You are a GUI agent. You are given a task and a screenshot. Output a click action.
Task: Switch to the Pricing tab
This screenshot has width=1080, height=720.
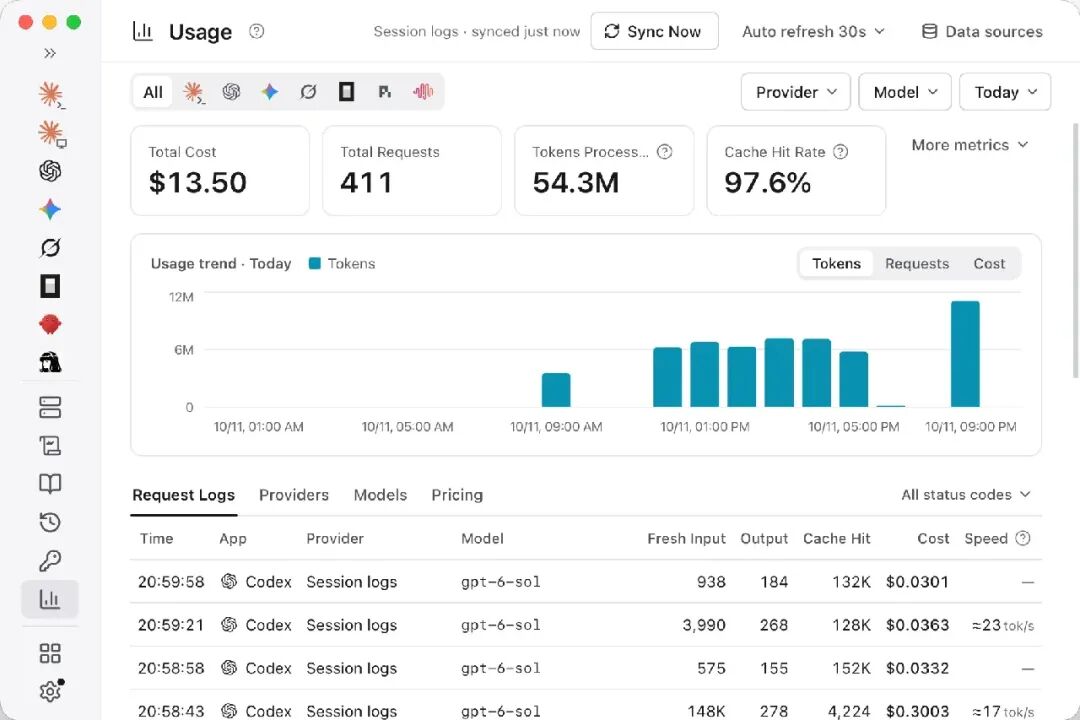457,495
